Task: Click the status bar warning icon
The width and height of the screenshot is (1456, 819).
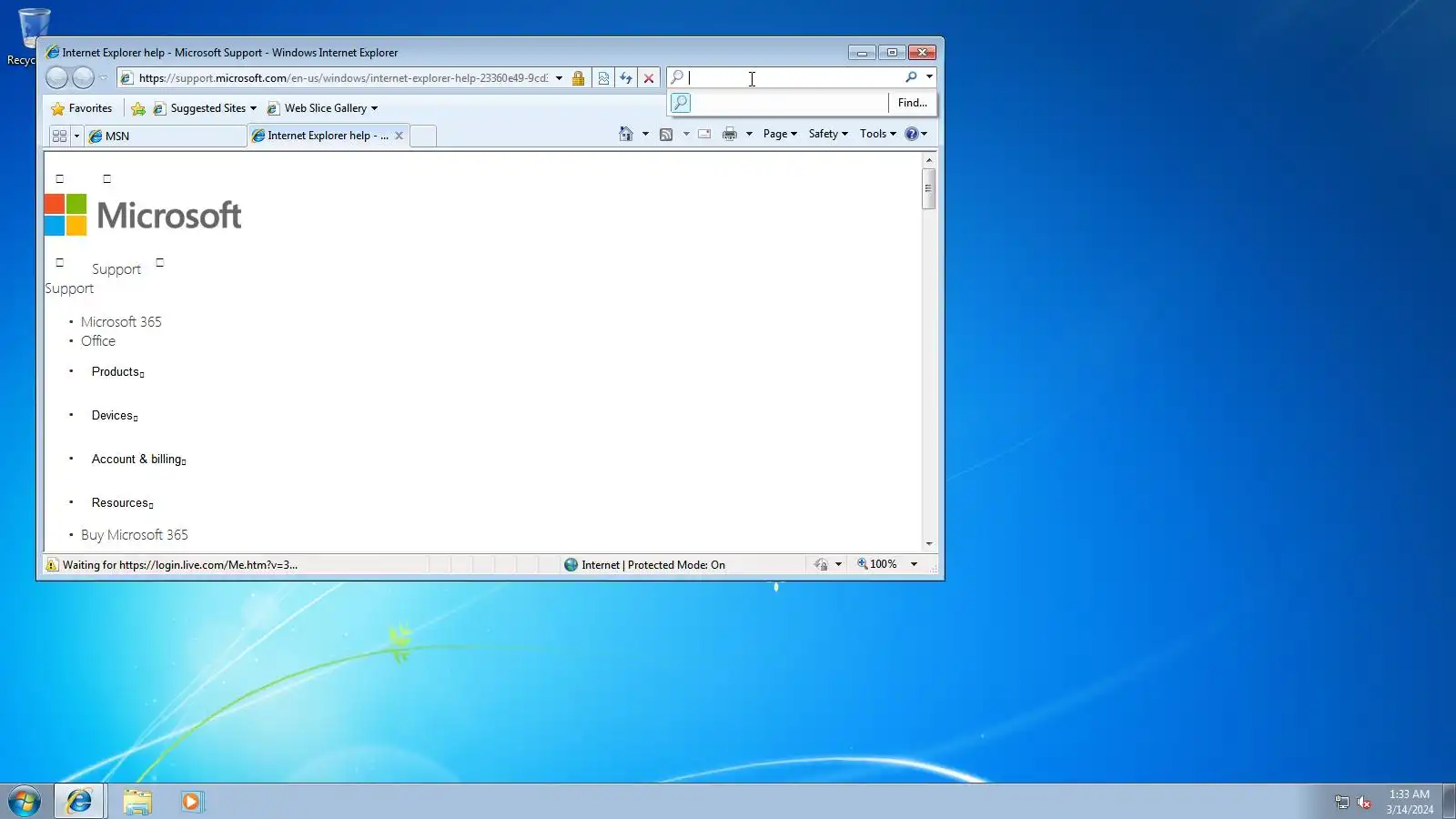Action: click(x=52, y=565)
